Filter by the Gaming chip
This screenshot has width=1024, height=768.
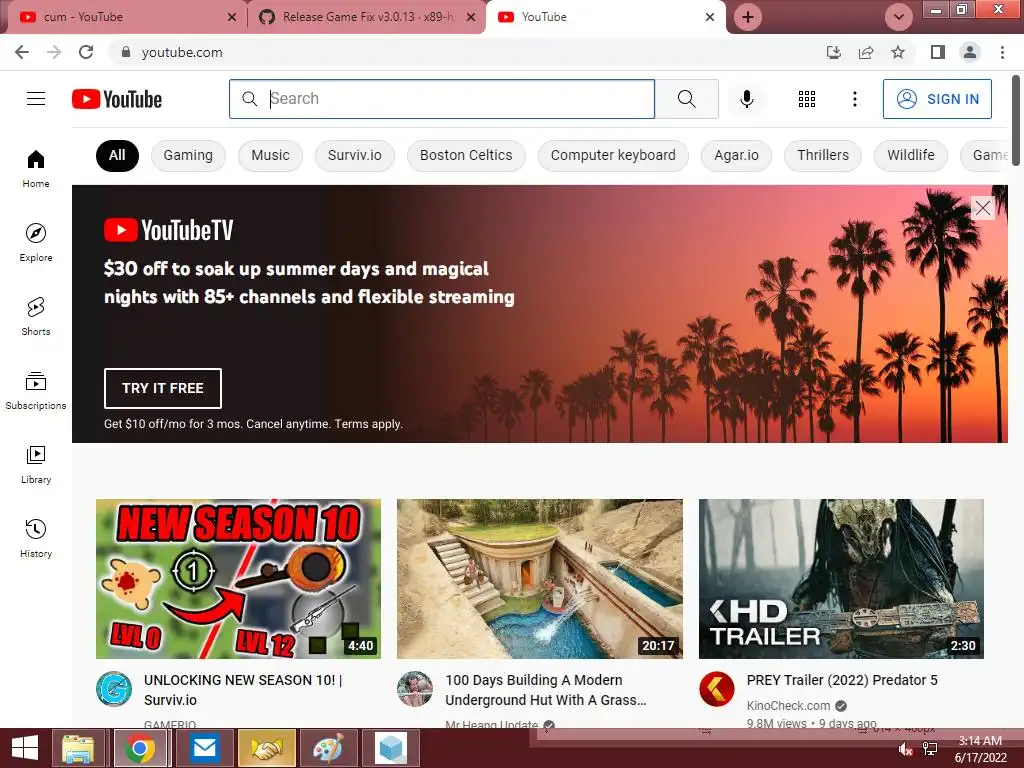(x=188, y=155)
